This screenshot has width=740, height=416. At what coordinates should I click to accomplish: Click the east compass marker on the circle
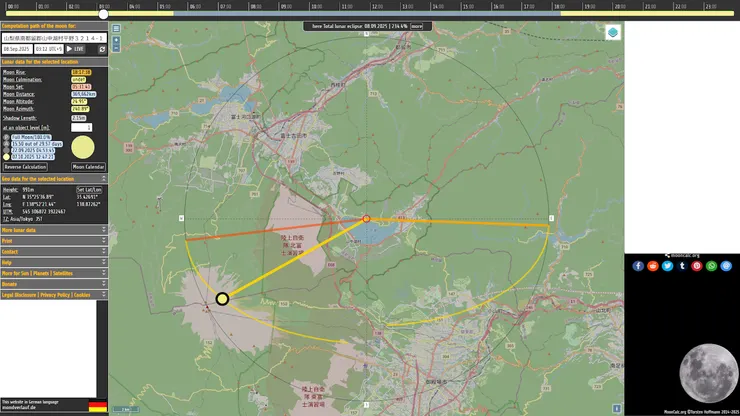pos(551,218)
